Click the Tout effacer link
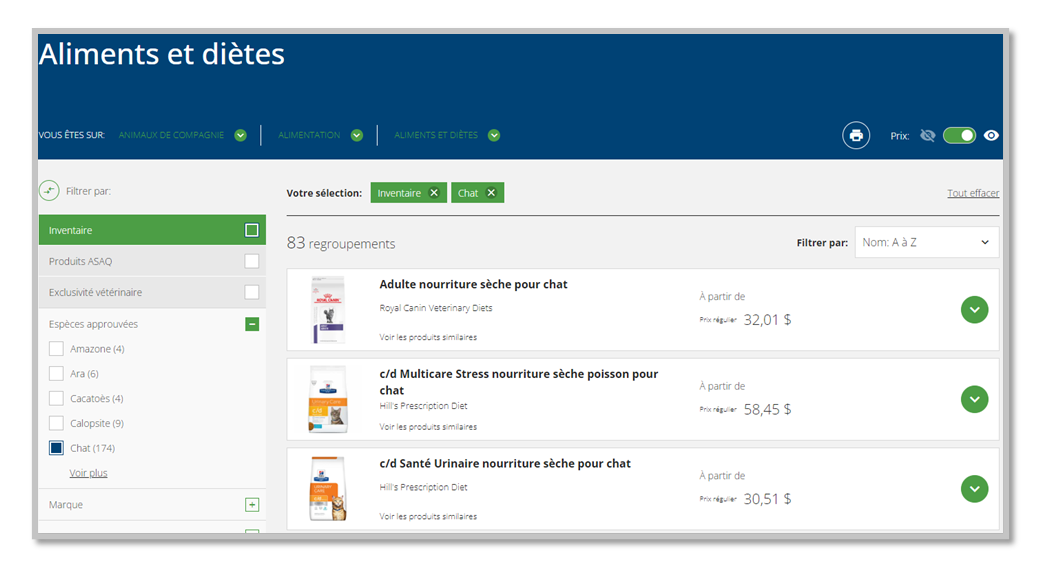 click(x=972, y=193)
